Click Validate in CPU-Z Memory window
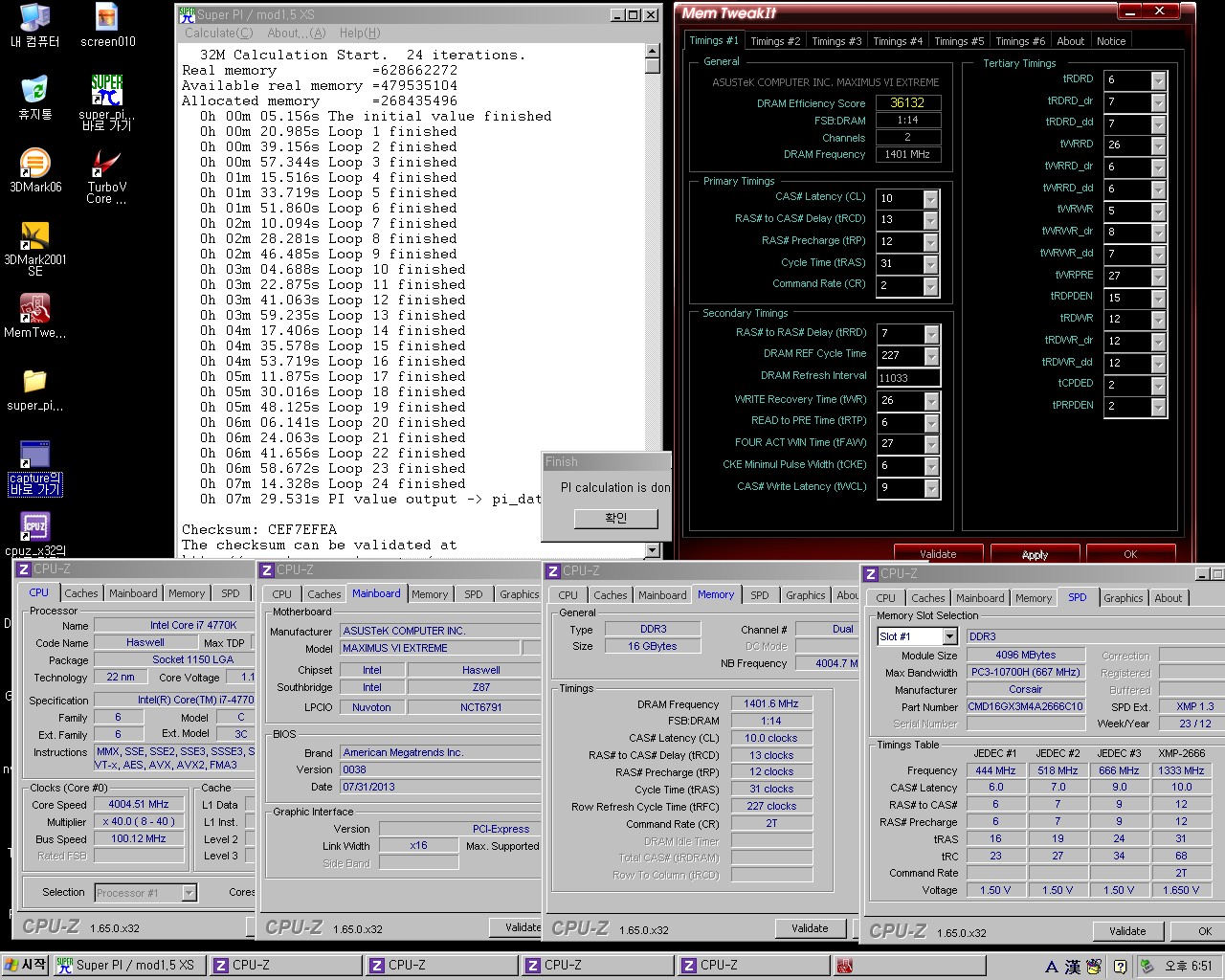Screen dimensions: 1225x980 pos(810,928)
